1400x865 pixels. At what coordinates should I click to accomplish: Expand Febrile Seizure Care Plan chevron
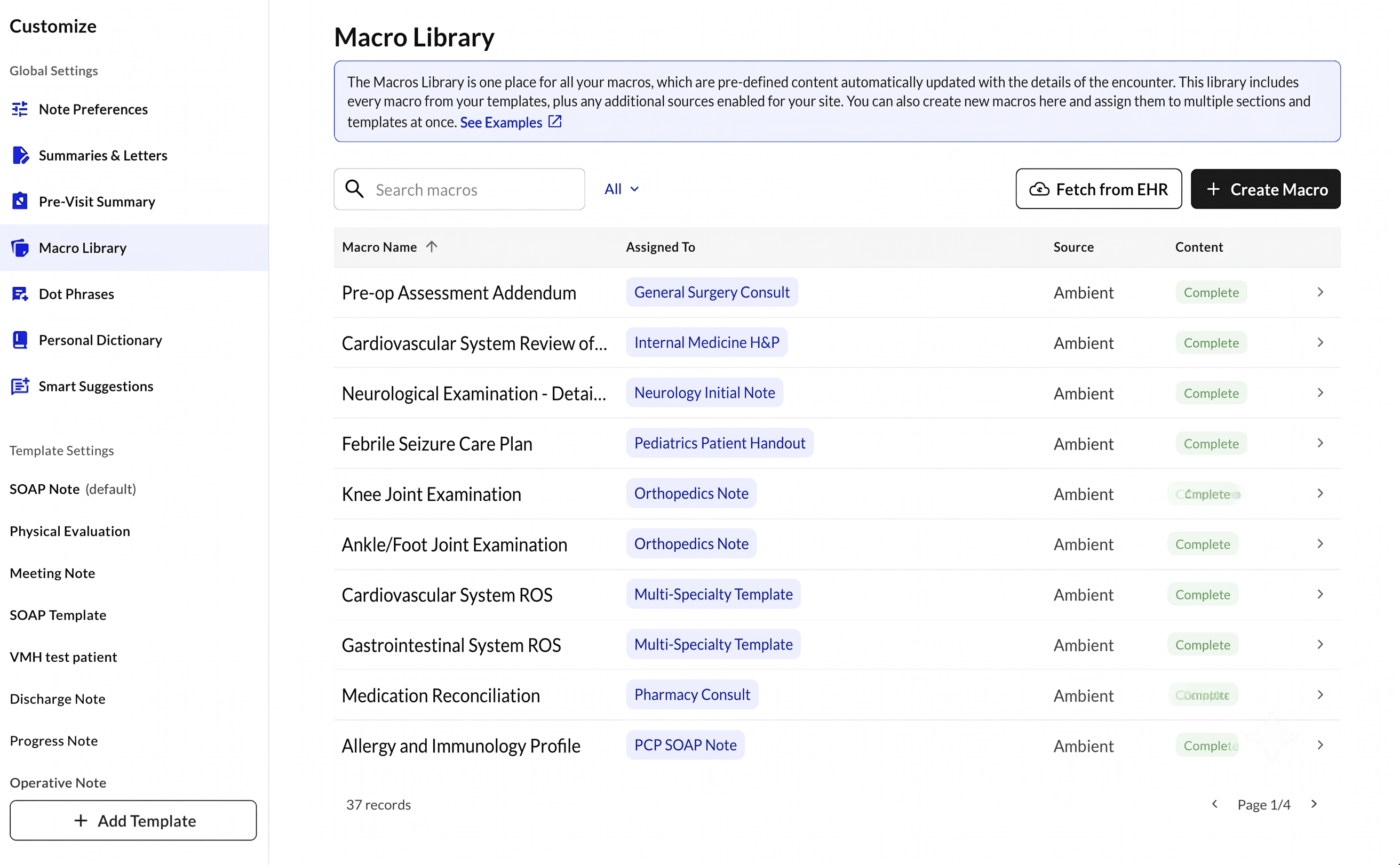1321,443
